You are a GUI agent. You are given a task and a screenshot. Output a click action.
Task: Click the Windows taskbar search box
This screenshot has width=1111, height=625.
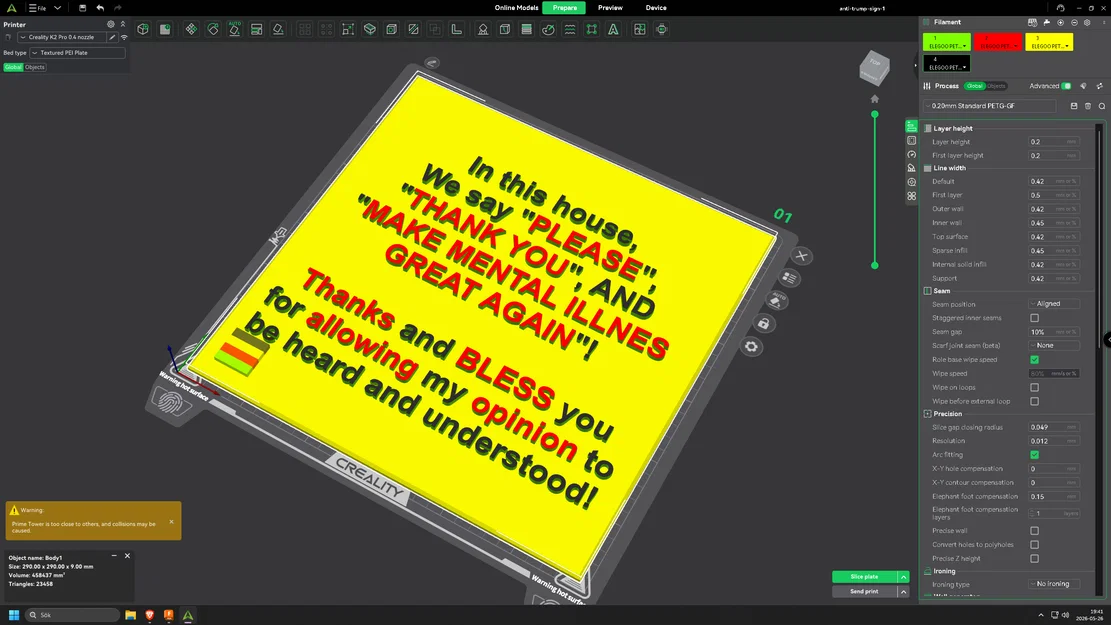click(72, 615)
